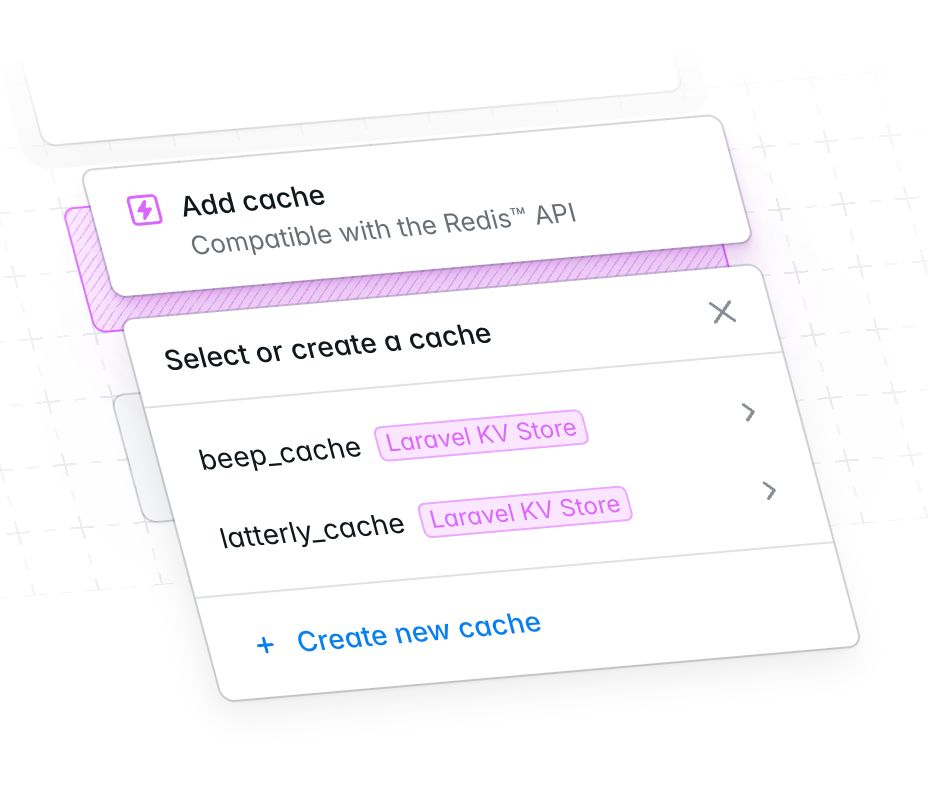Select the Add cache card title
The height and width of the screenshot is (810, 928).
253,201
